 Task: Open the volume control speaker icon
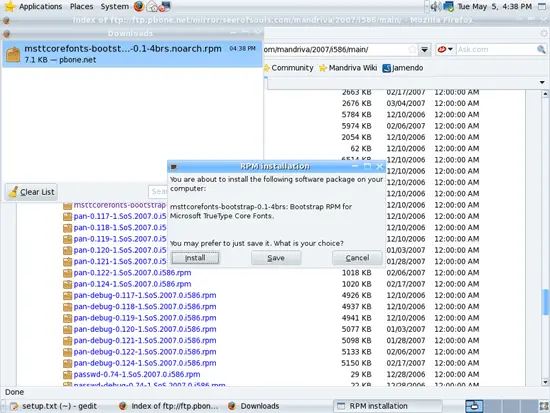[x=435, y=6]
